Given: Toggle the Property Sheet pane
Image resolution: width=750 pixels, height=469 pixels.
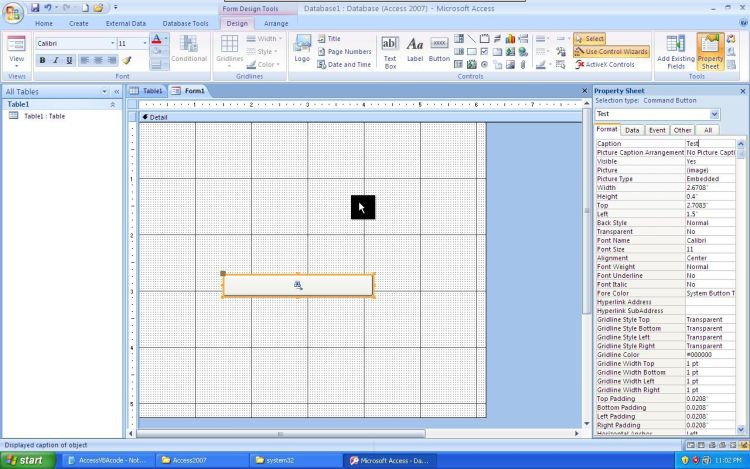Looking at the screenshot, I should pos(710,52).
